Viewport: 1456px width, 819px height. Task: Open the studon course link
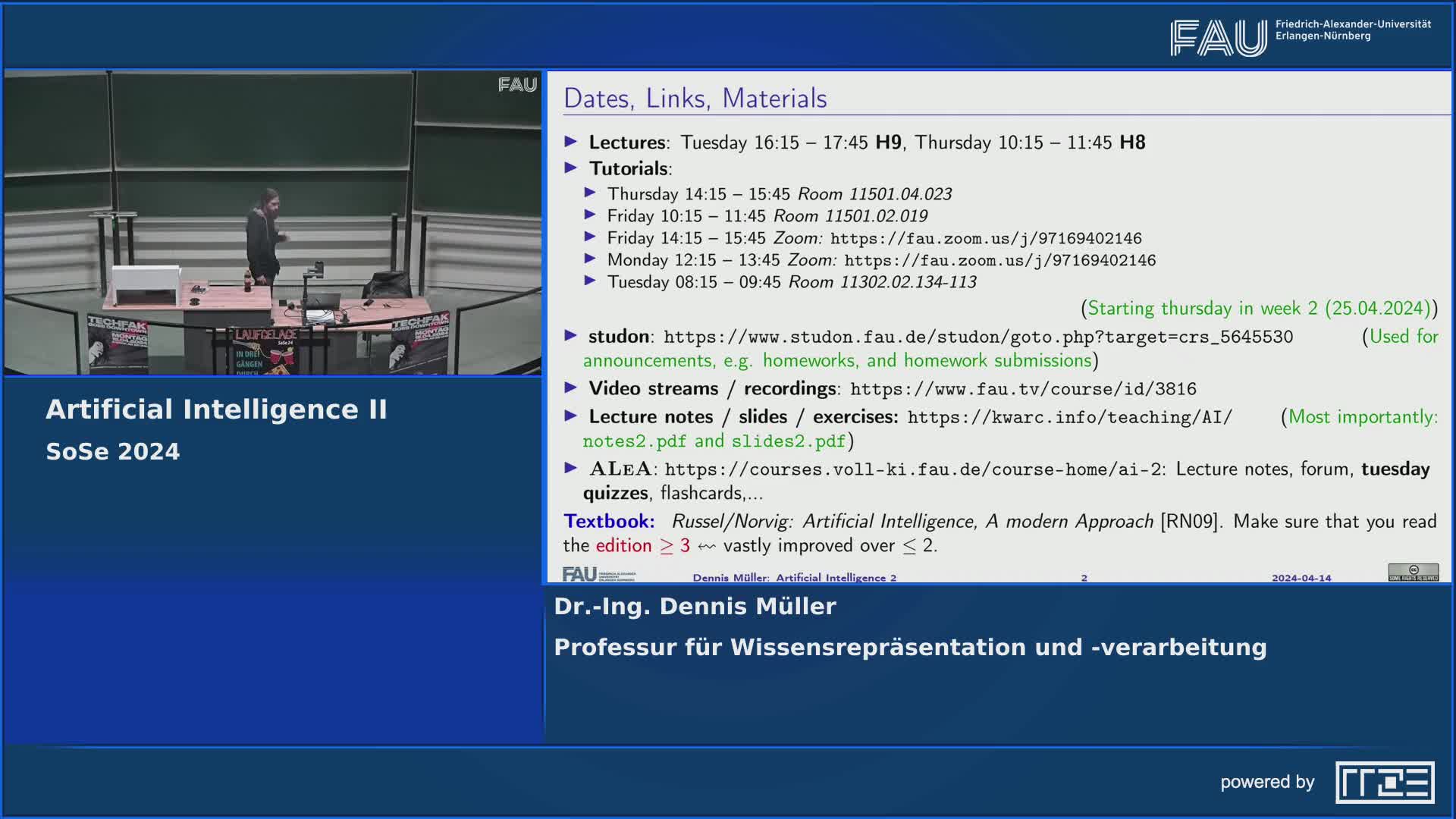(977, 337)
